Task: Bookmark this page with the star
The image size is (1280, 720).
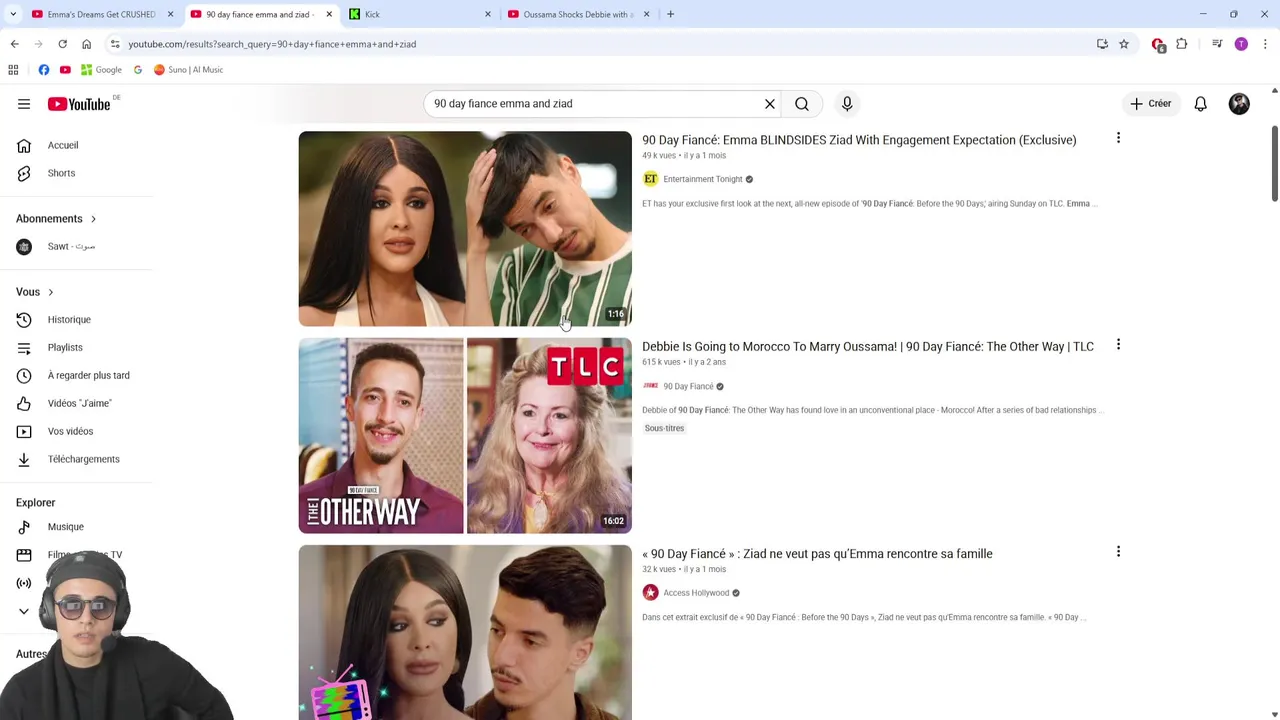Action: click(1124, 44)
